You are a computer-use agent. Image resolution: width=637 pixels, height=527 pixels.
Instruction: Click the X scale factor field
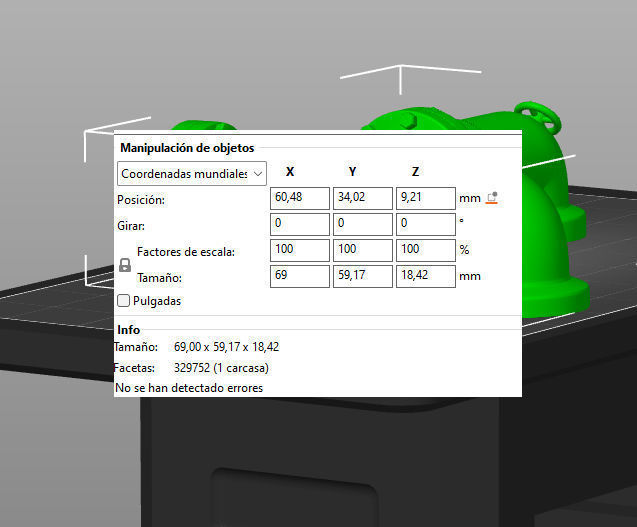coord(300,250)
